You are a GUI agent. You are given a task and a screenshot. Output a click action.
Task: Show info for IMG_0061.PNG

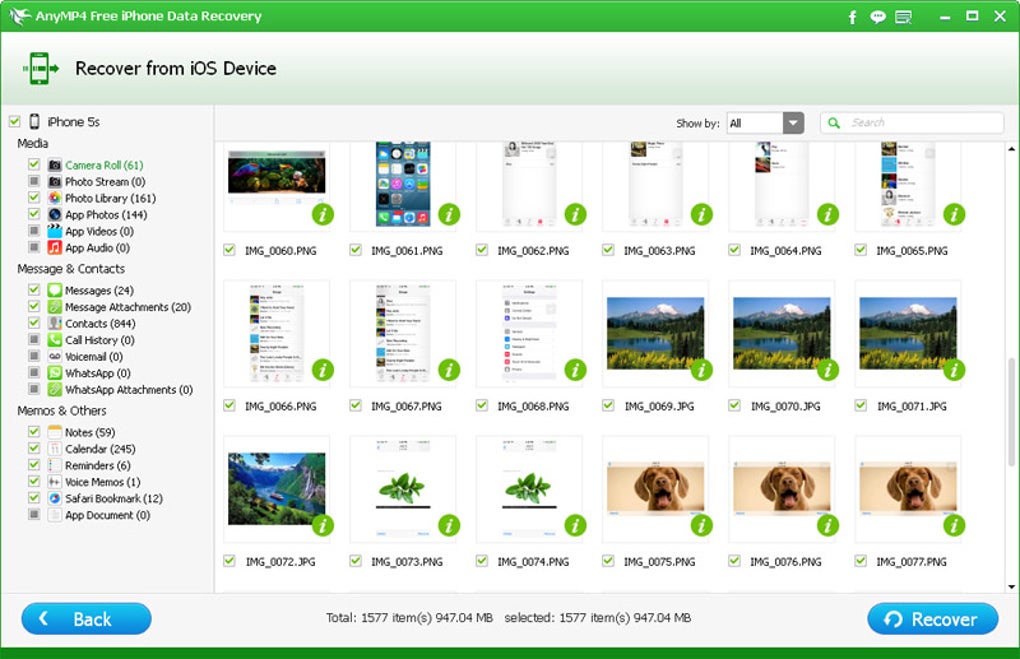(x=449, y=214)
